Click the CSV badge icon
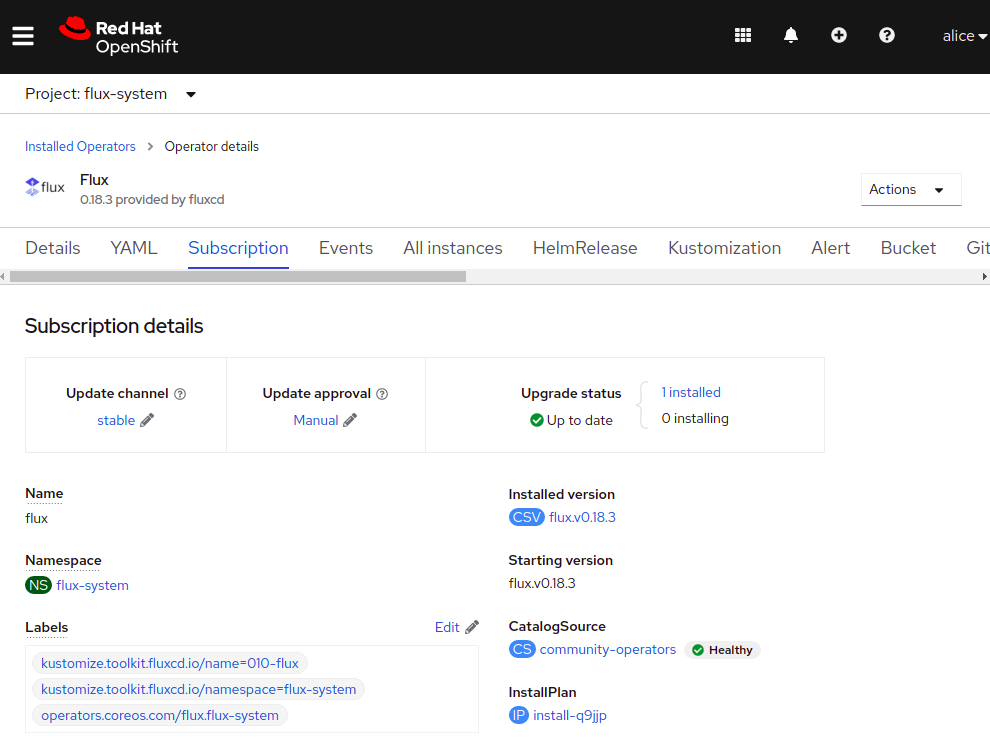The height and width of the screenshot is (737, 990). click(527, 517)
